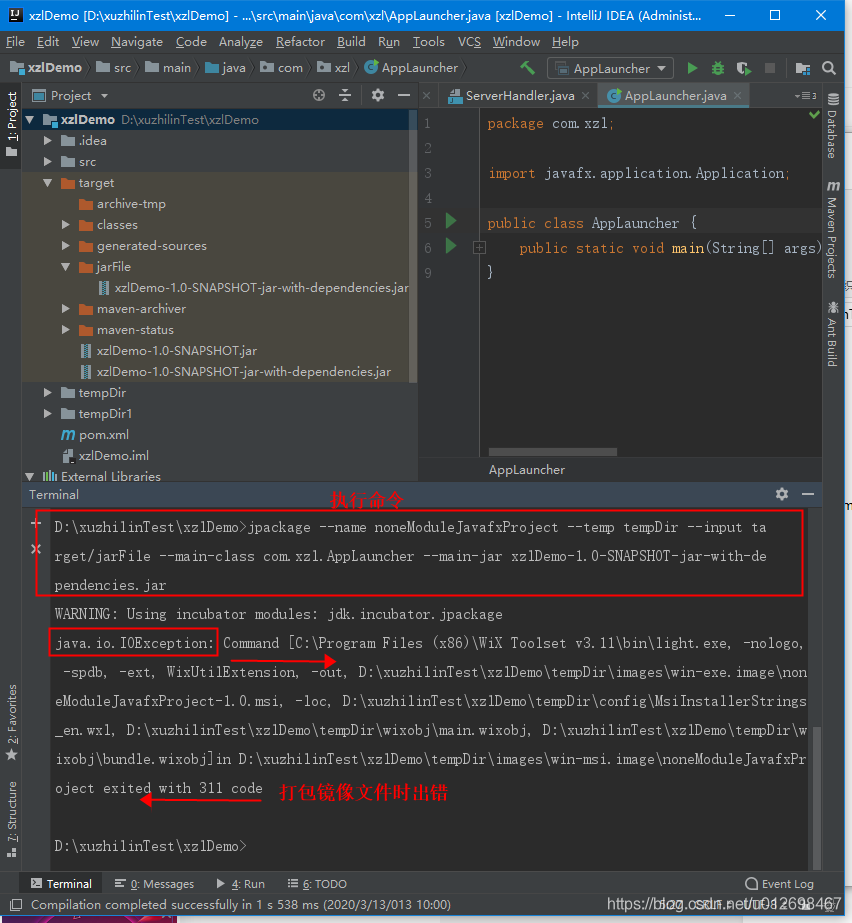Click run gutter icon beside class AppLauncher

(451, 221)
